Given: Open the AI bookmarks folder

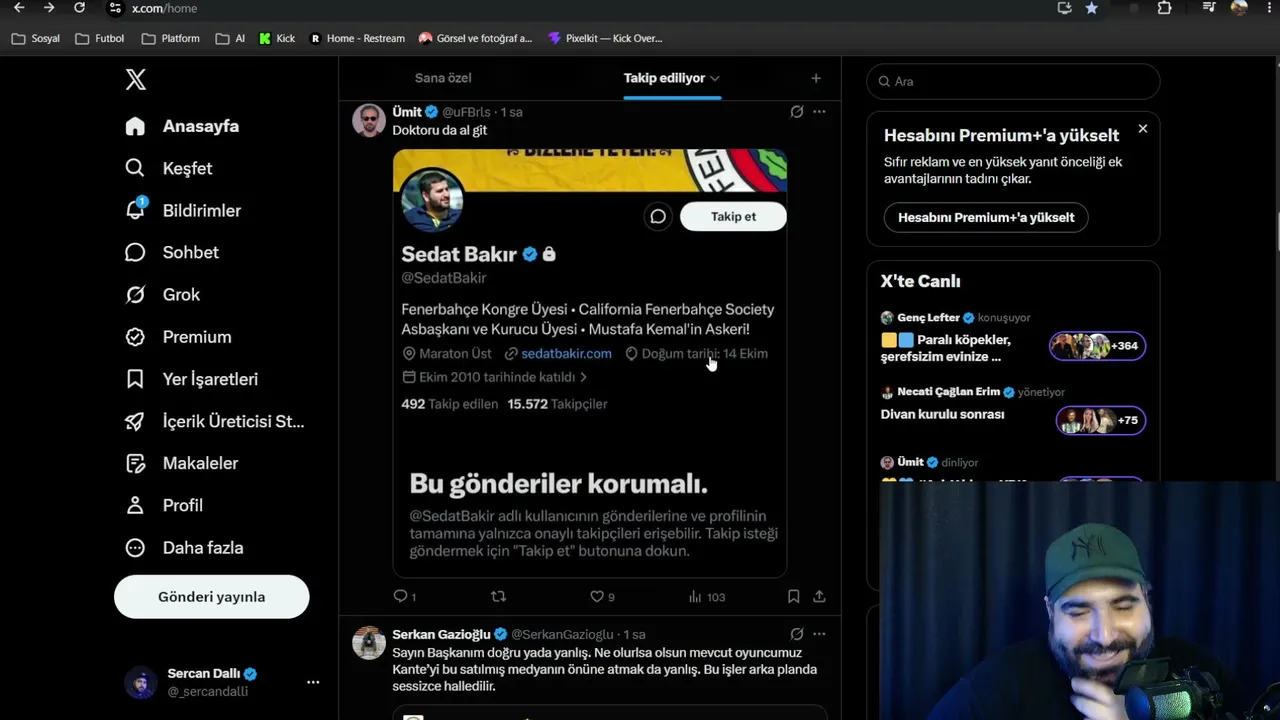Looking at the screenshot, I should [x=229, y=39].
